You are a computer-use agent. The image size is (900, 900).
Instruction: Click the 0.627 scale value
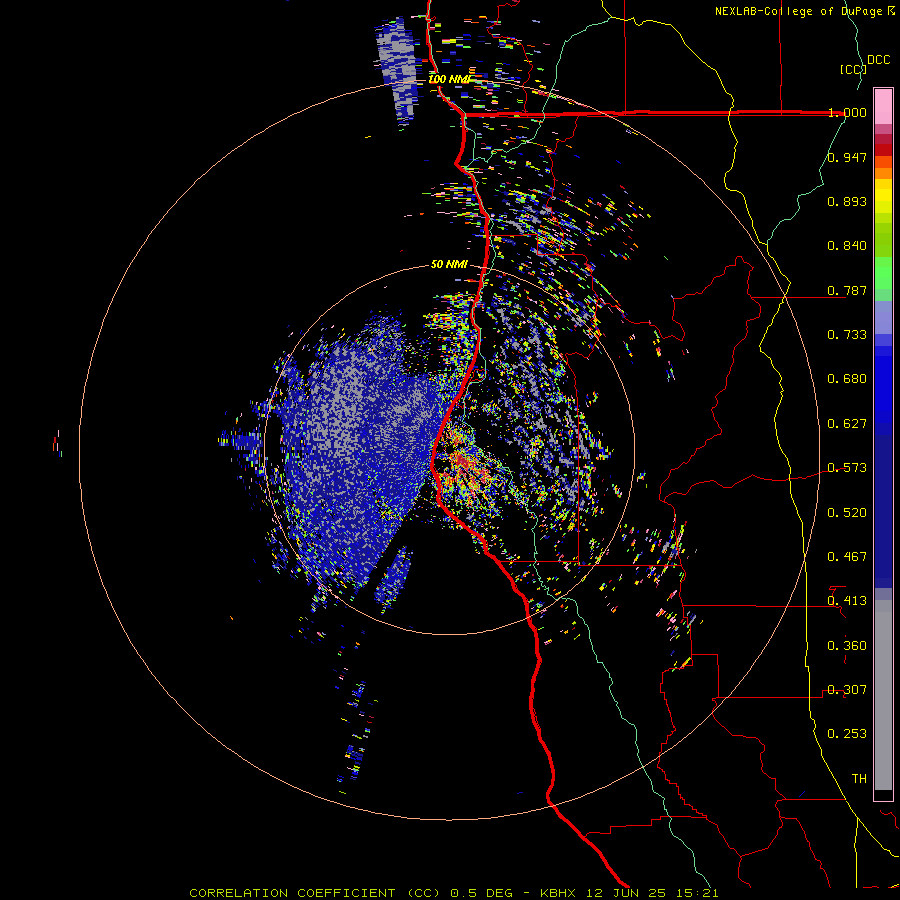click(847, 424)
